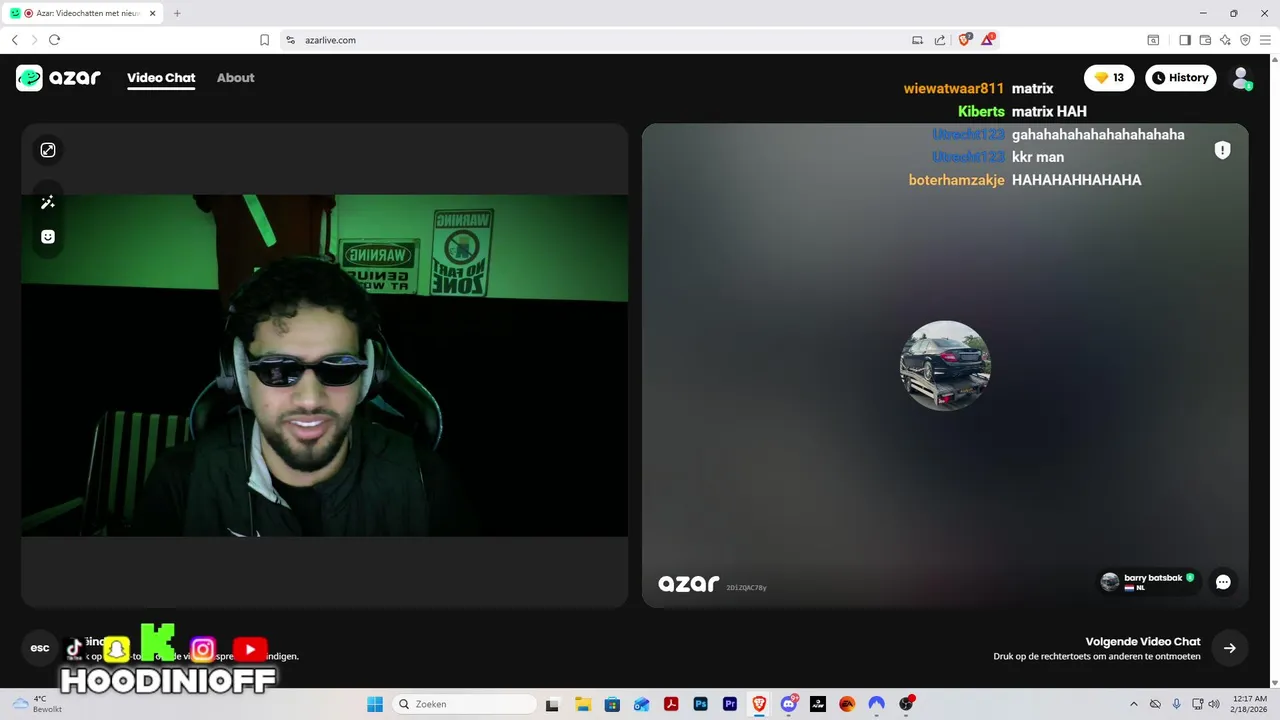The width and height of the screenshot is (1280, 720).
Task: Open a new browser tab
Action: pos(177,13)
